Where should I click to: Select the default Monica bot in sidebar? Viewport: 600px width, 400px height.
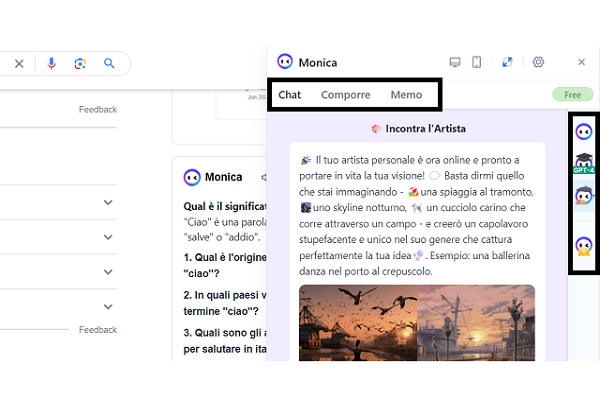584,130
